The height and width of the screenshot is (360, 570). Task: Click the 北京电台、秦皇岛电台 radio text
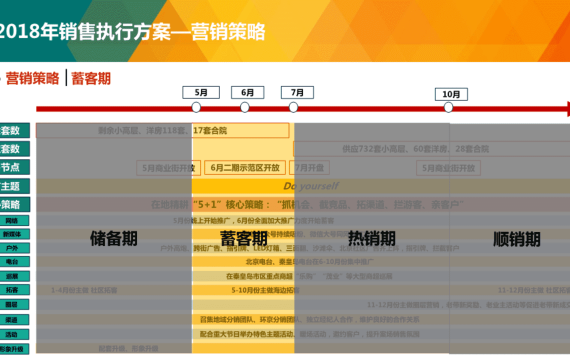point(309,262)
